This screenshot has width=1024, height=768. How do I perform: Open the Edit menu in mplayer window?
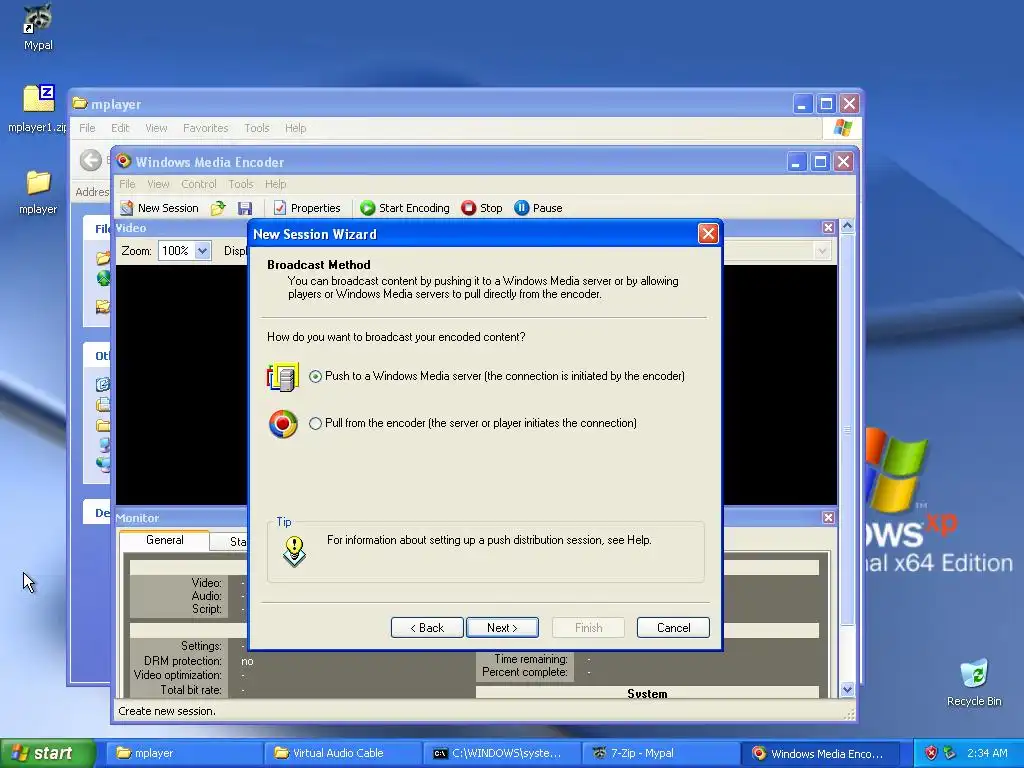120,128
